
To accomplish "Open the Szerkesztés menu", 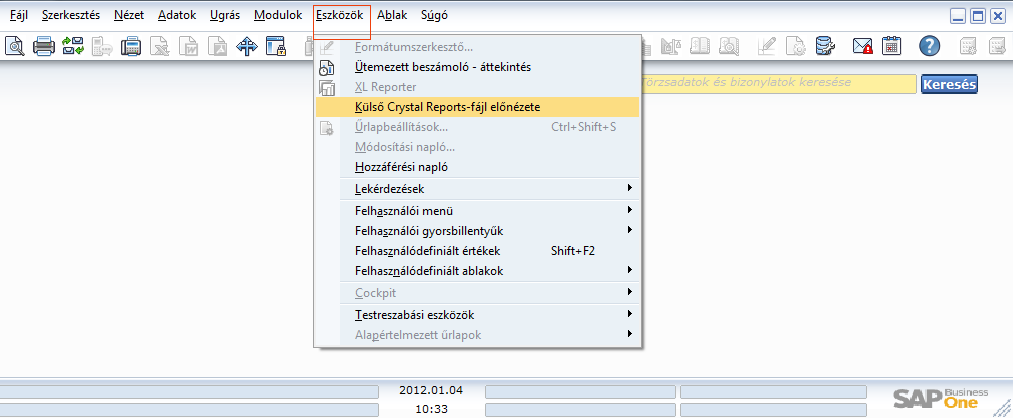I will pos(71,15).
